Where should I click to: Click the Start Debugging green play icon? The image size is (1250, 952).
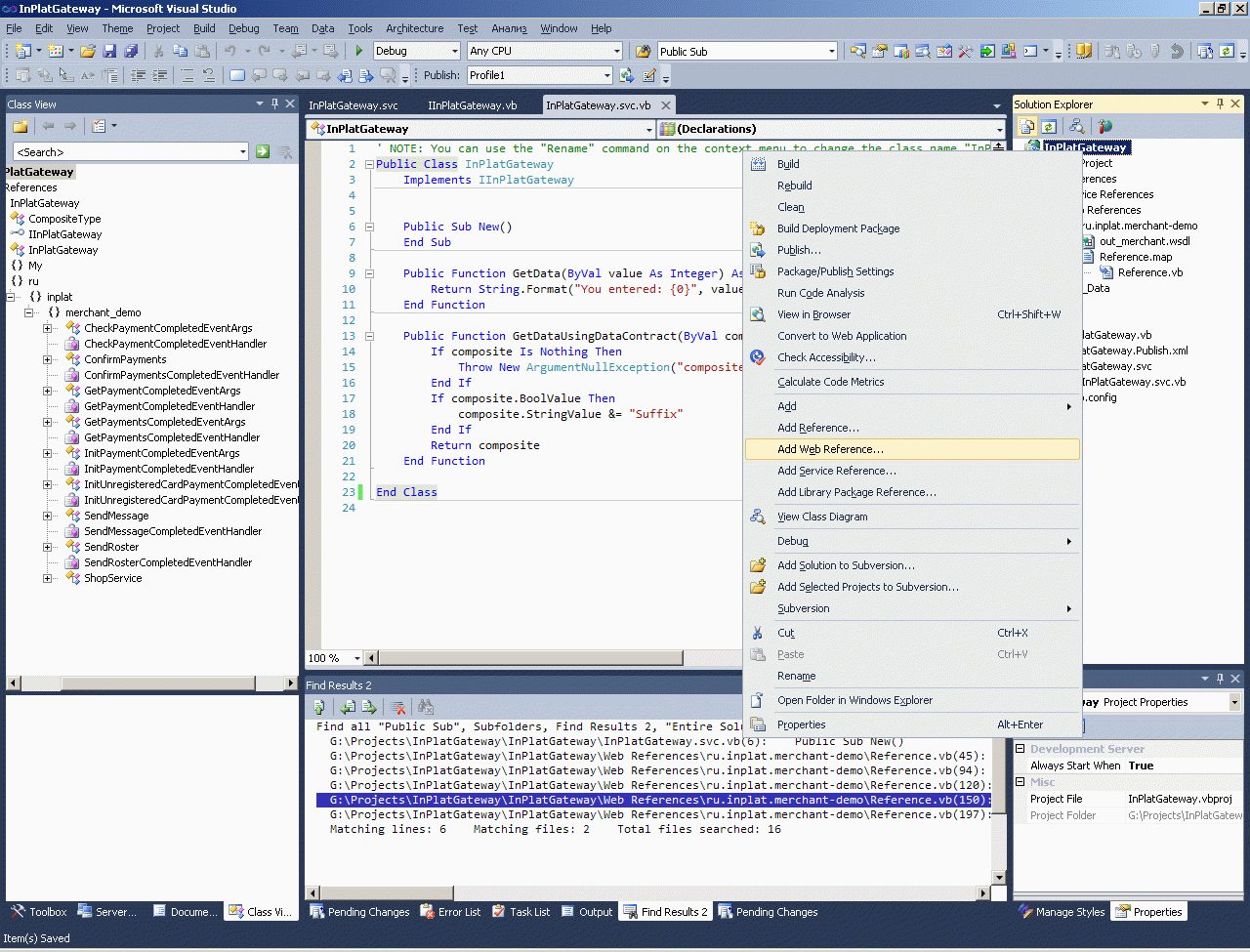coord(359,51)
